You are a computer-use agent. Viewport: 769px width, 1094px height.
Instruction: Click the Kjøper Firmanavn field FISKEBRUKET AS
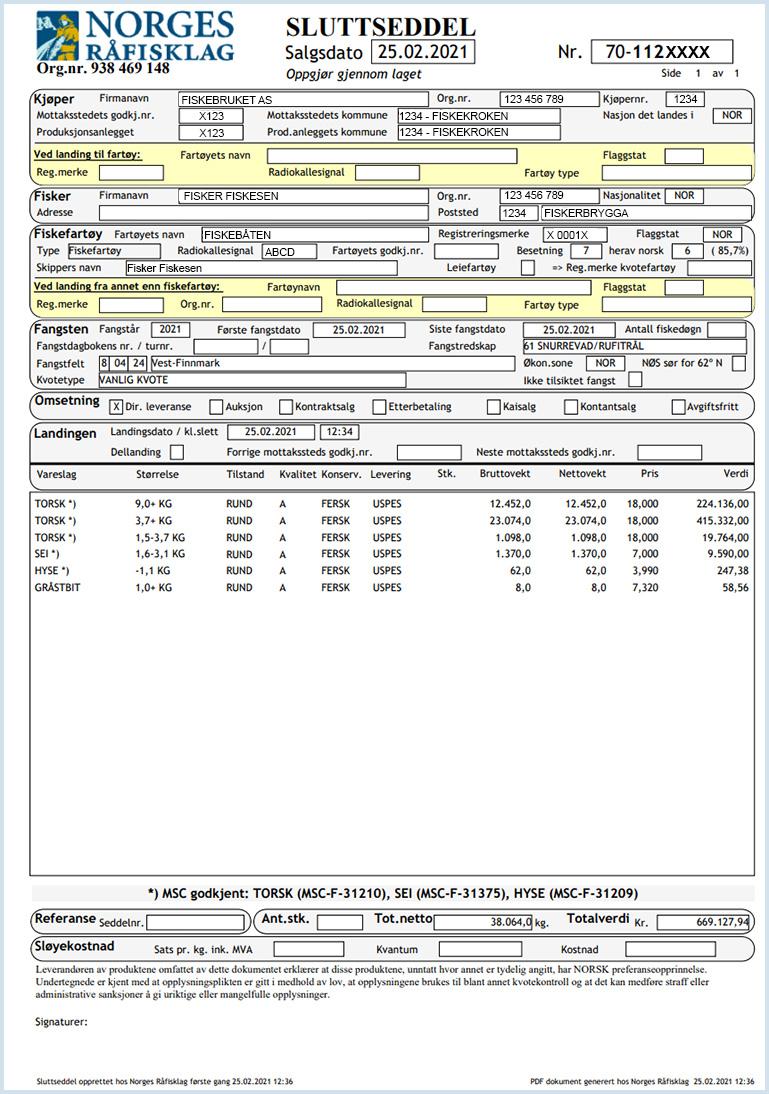[x=301, y=100]
